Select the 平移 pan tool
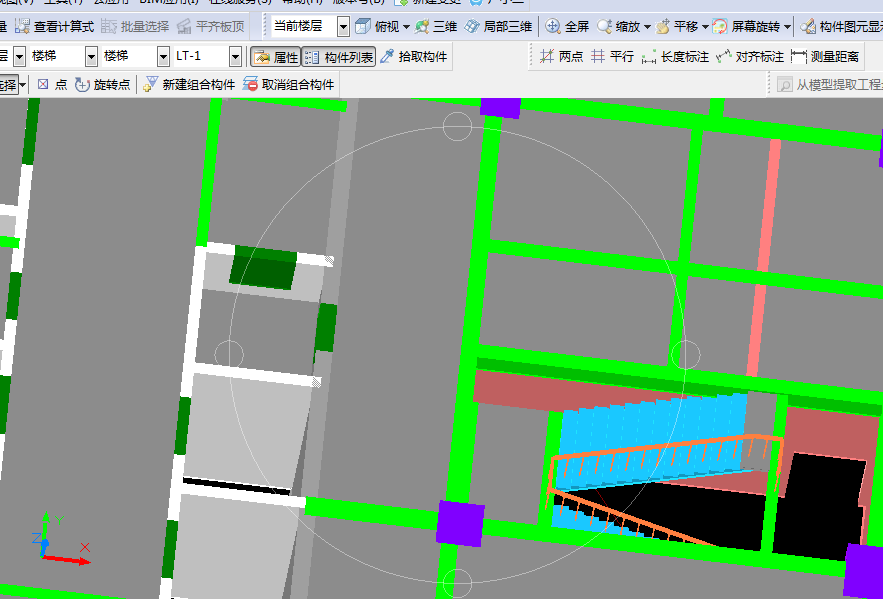 677,26
